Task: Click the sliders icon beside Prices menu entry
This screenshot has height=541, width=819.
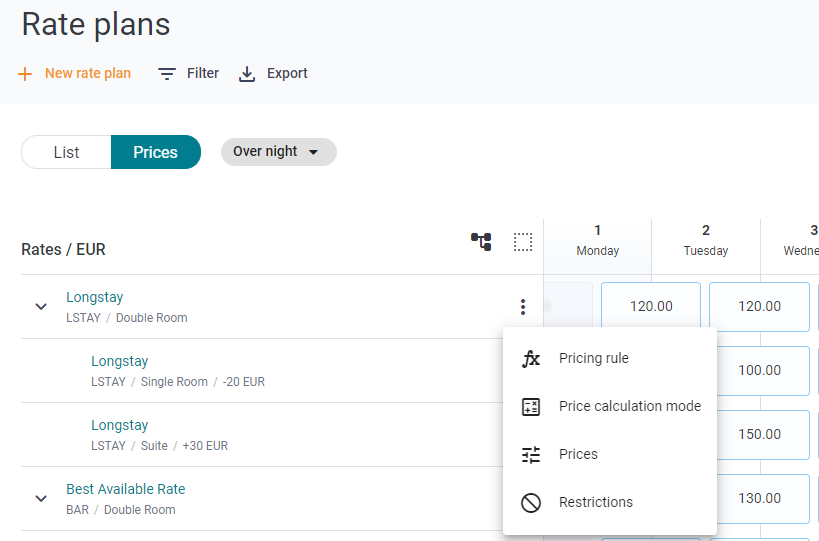Action: click(531, 454)
